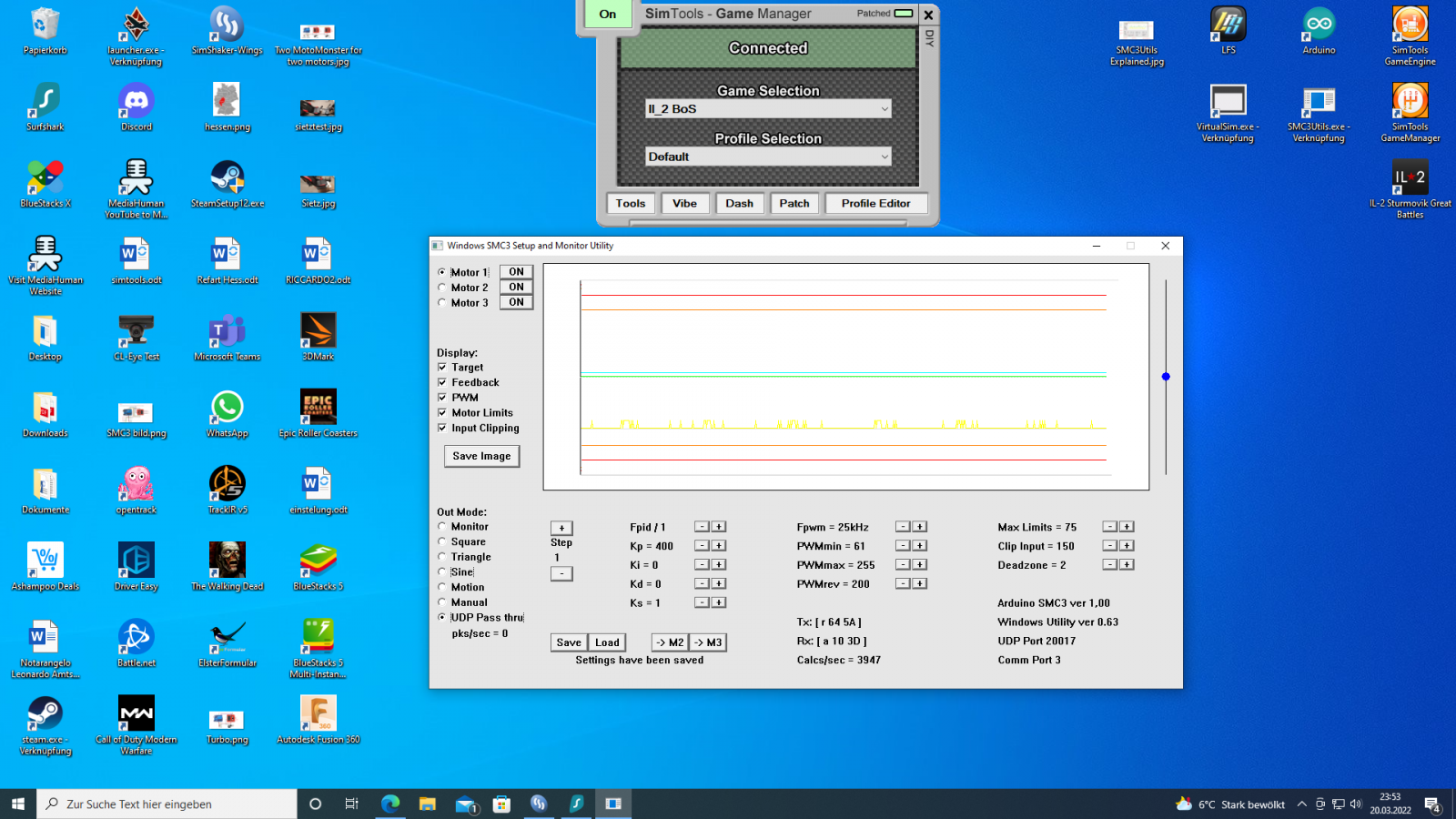This screenshot has width=1456, height=819.
Task: Select the Motor 3 radio button
Action: [442, 303]
